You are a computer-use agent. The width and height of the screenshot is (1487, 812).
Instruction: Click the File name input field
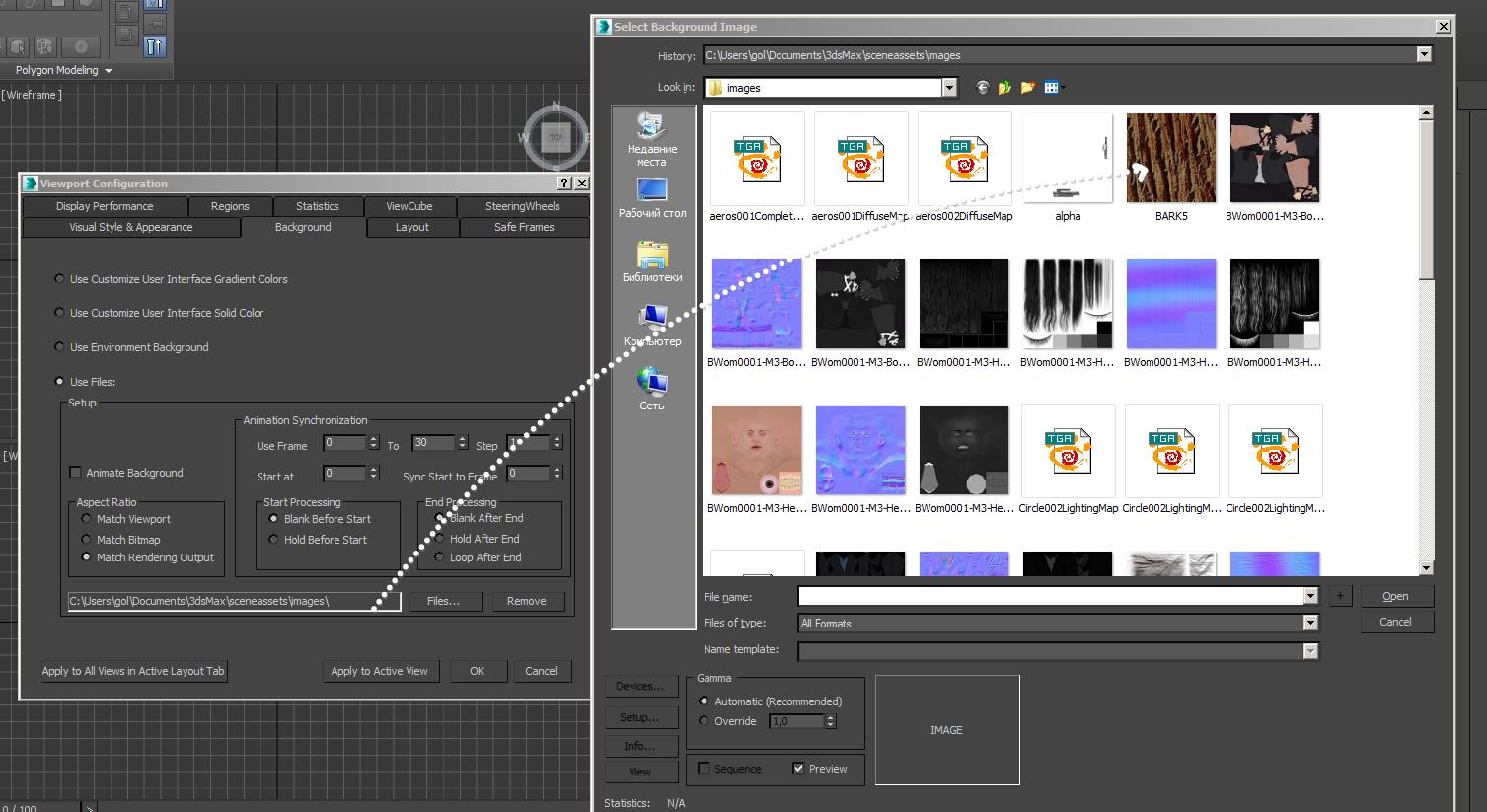click(x=1051, y=596)
